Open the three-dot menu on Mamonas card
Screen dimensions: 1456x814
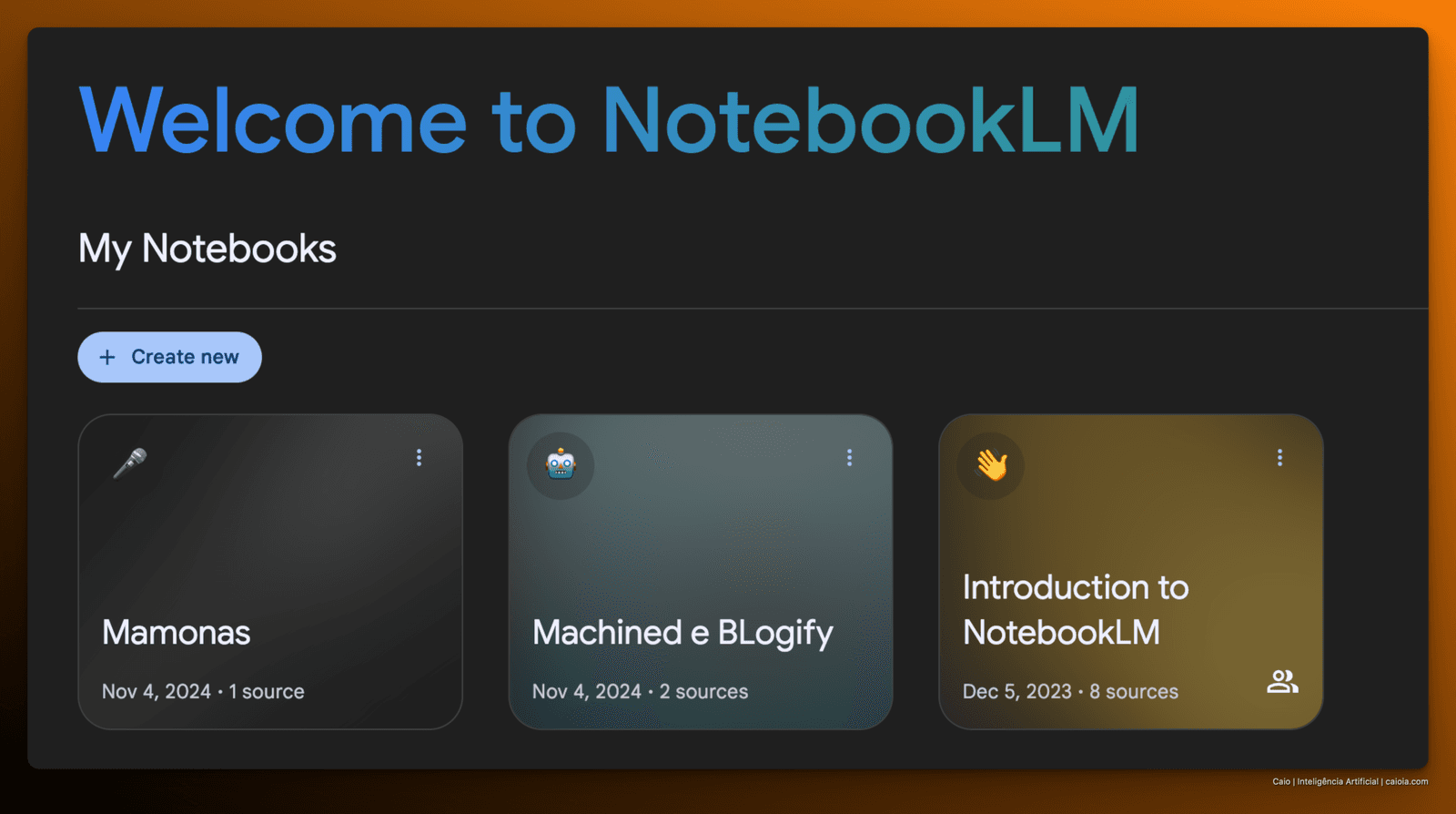tap(419, 457)
